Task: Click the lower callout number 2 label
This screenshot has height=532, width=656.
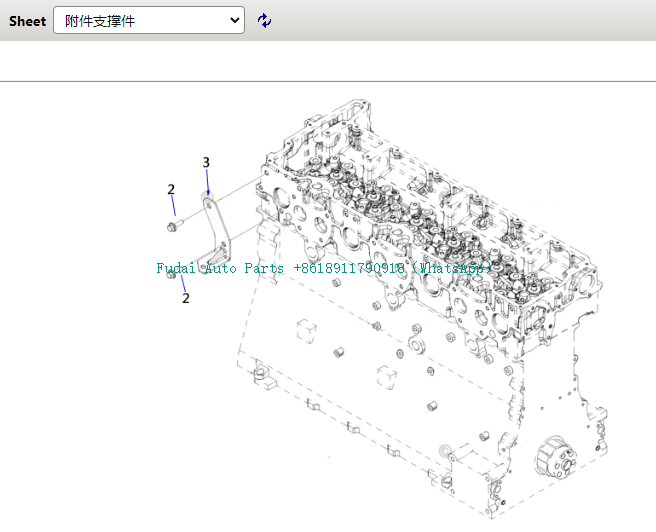Action: pyautogui.click(x=186, y=298)
